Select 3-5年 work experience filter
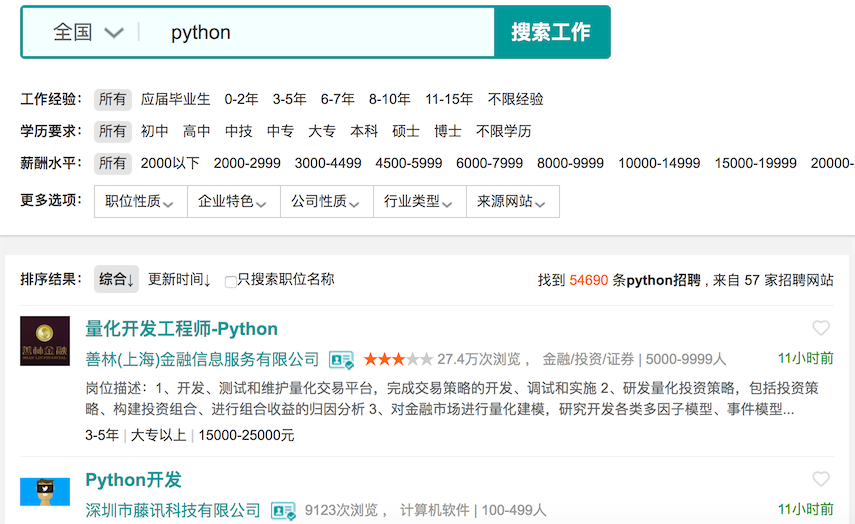This screenshot has width=855, height=524. click(289, 100)
